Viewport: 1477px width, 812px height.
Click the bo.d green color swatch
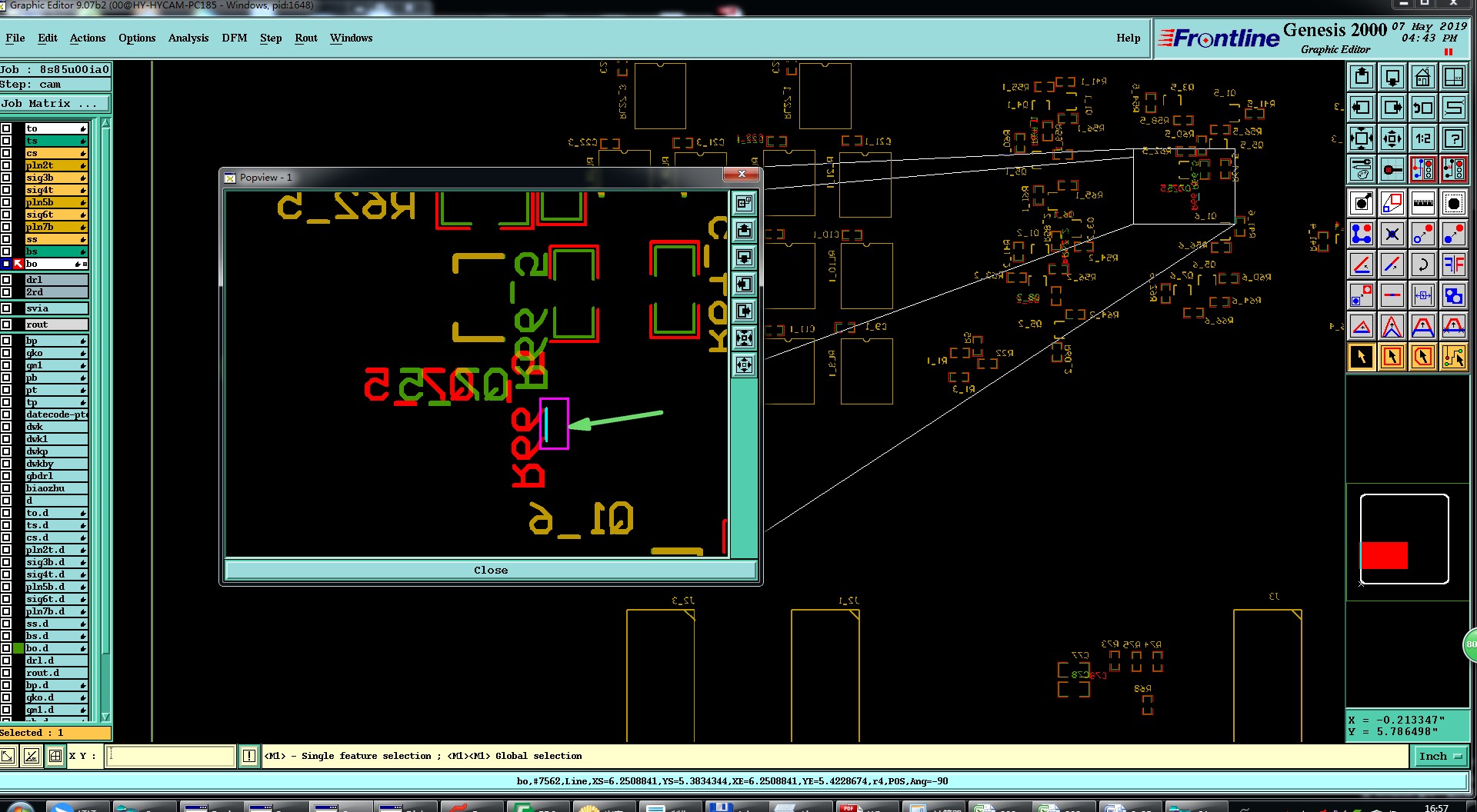(18, 648)
